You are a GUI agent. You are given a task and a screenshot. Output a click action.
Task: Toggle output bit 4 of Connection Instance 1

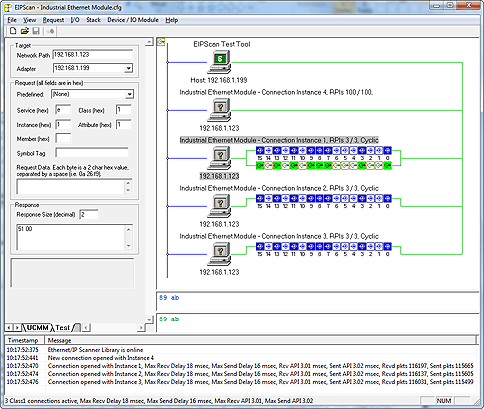point(353,165)
